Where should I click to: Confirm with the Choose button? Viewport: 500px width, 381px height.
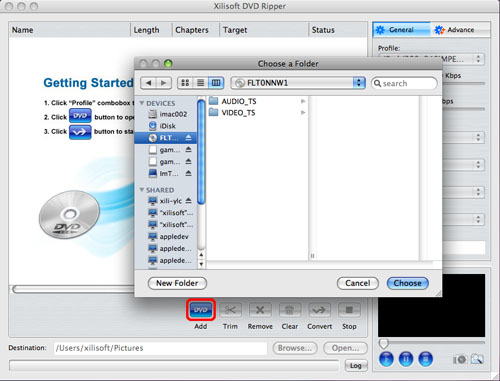[407, 283]
